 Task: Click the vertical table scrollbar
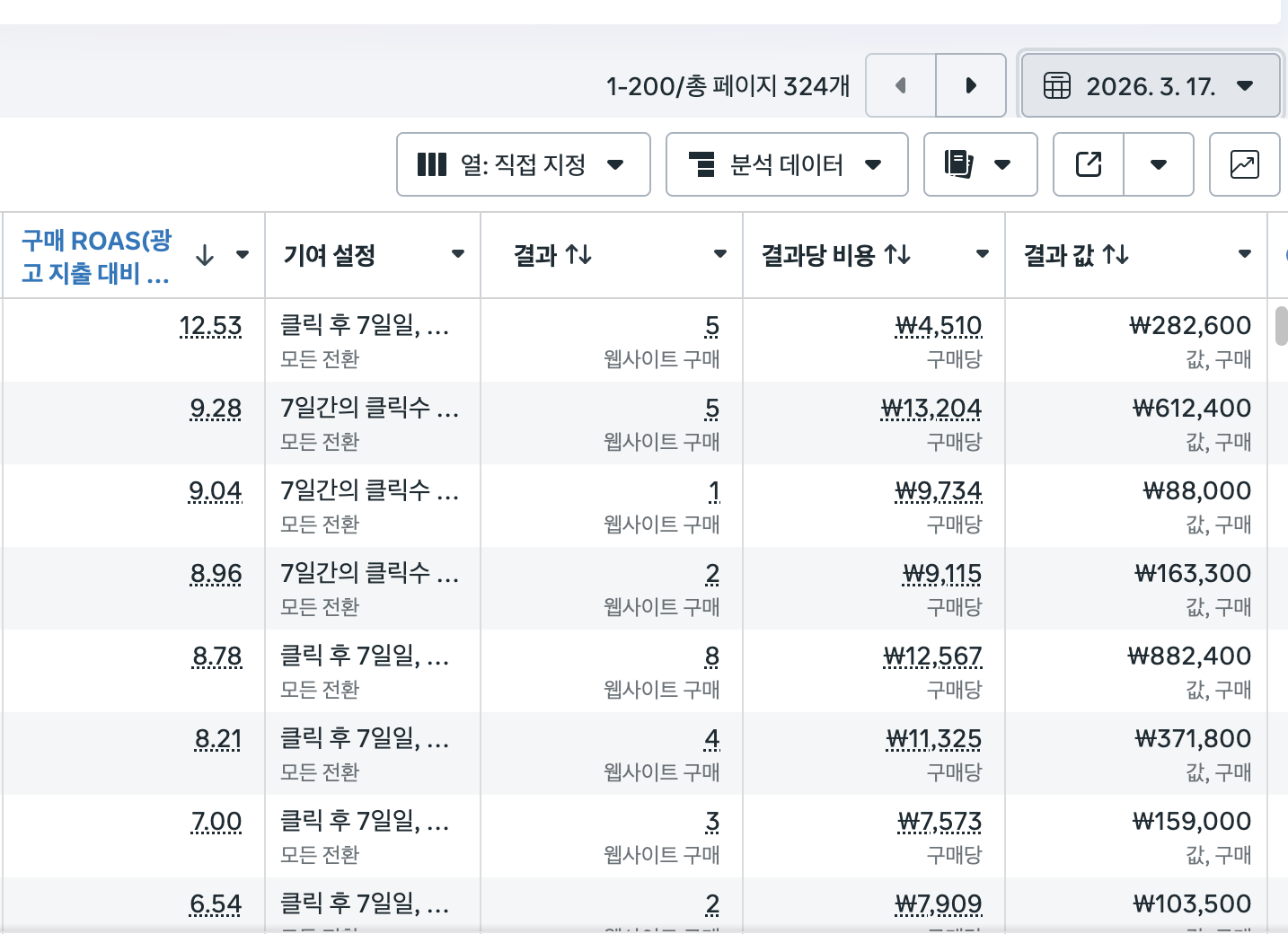pos(1281,326)
